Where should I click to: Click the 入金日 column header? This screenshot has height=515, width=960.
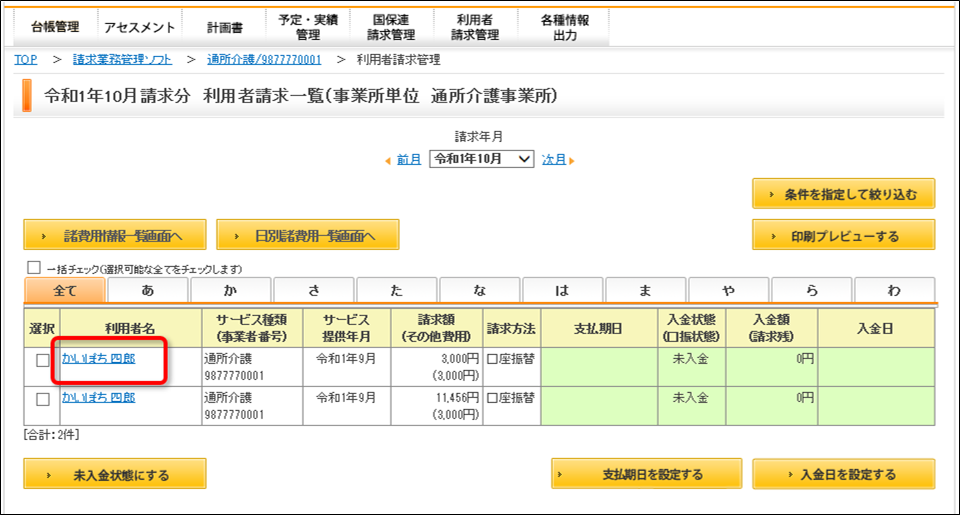[x=876, y=328]
